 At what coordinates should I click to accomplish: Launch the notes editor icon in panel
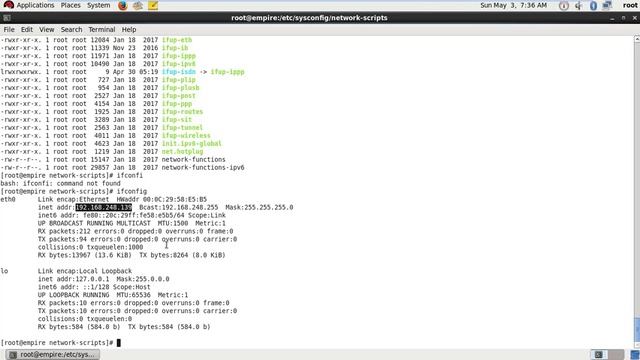pos(153,6)
